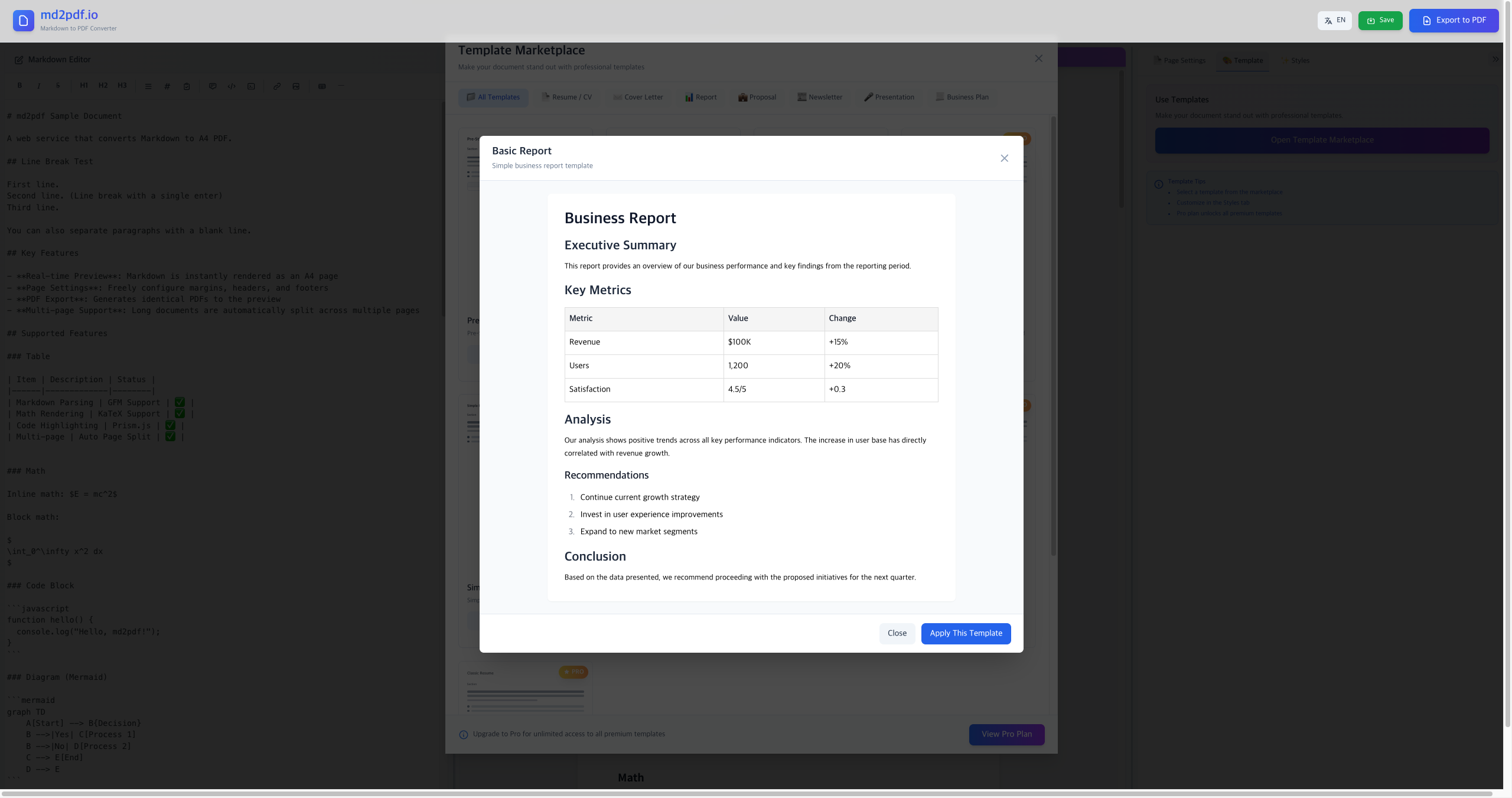Click Apply This Template button
Viewport: 1512px width, 798px height.
pyautogui.click(x=966, y=633)
